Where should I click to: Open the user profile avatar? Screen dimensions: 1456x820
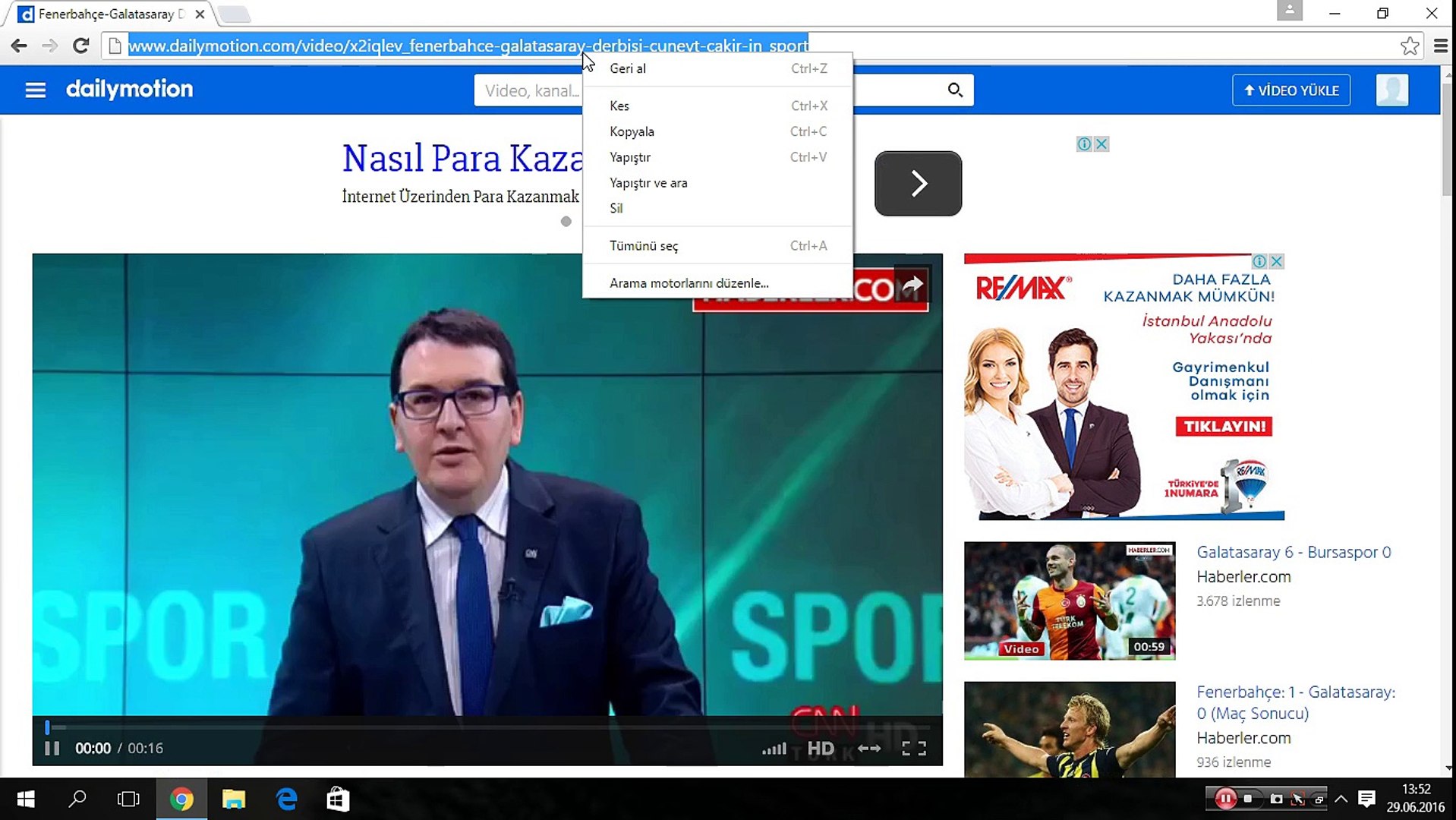point(1392,90)
